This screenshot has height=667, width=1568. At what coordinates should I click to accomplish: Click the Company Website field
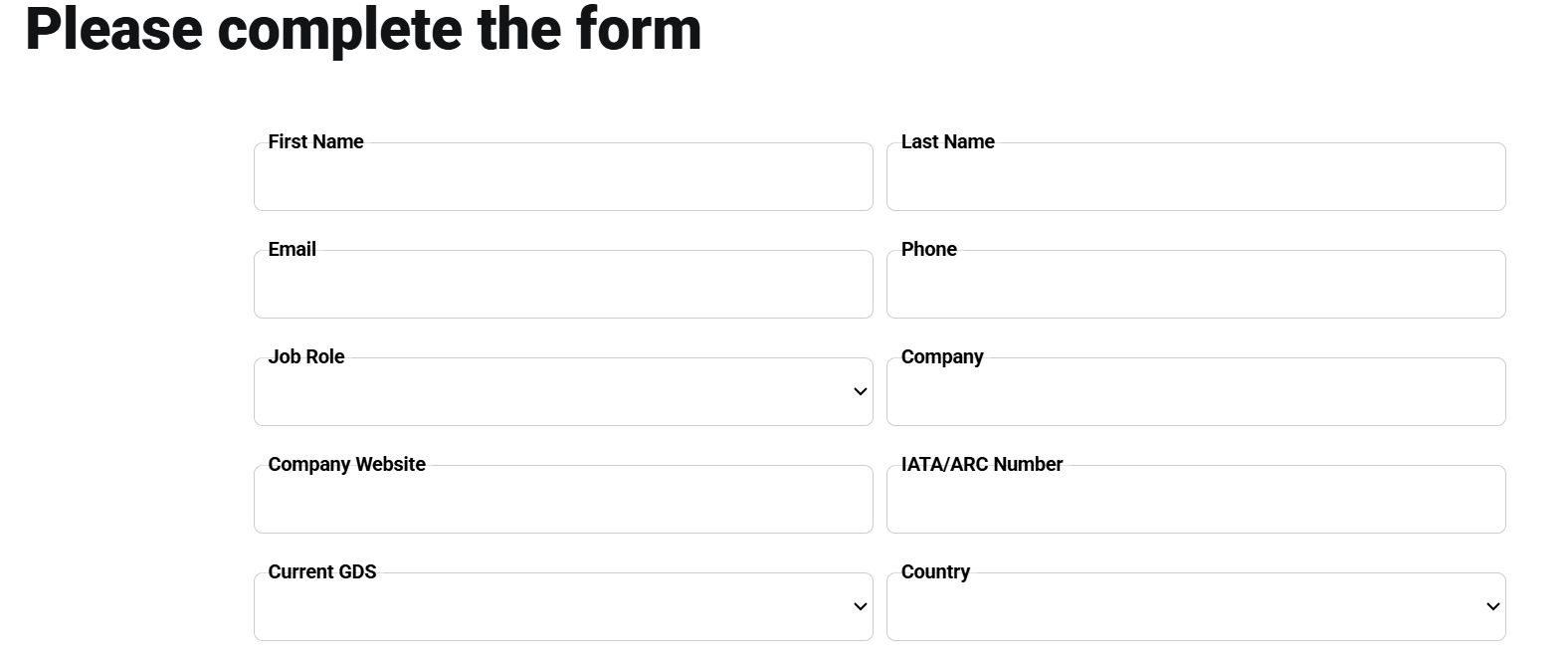(x=562, y=499)
